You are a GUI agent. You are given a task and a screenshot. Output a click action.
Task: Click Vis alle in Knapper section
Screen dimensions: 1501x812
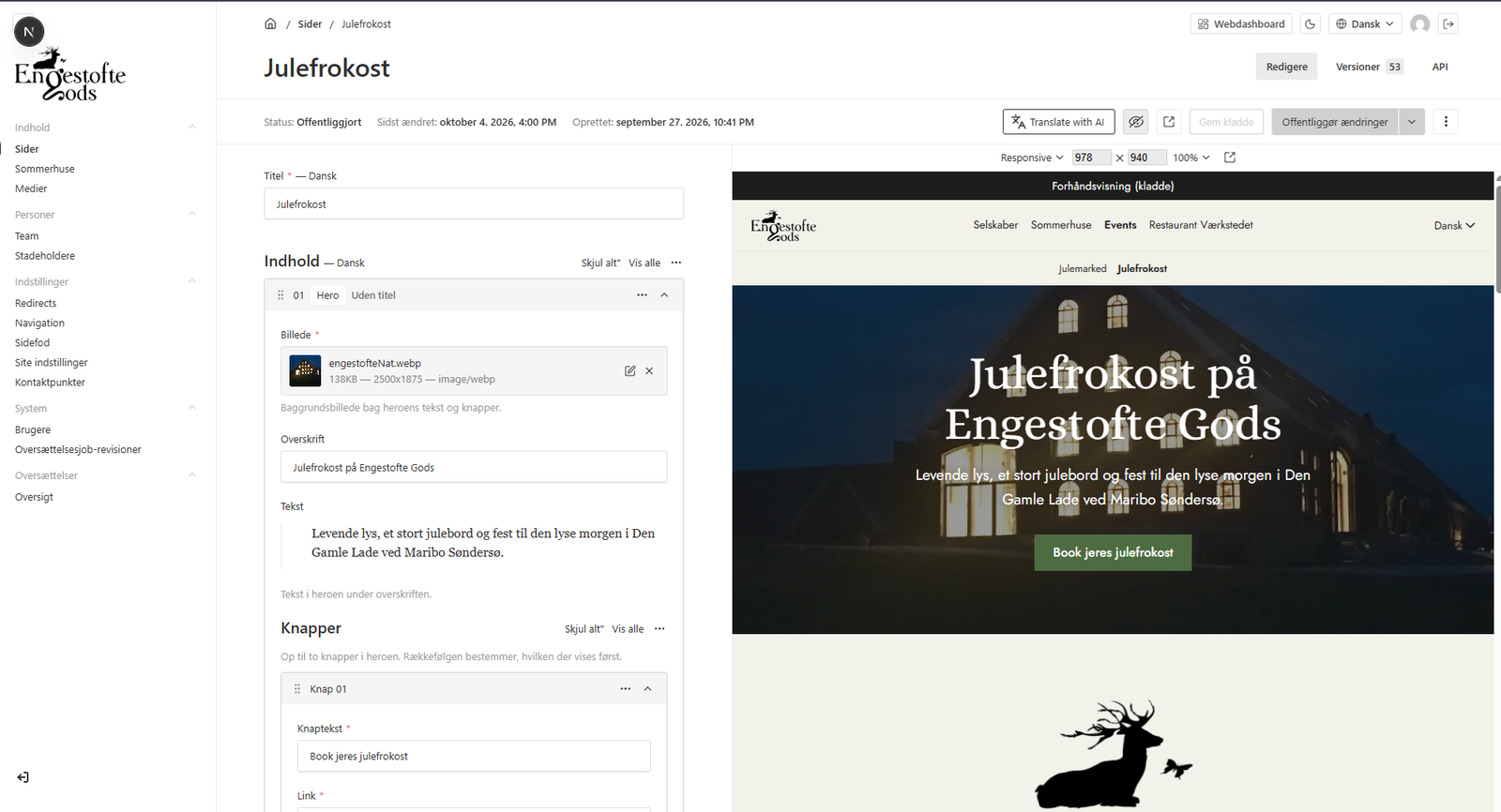(628, 629)
